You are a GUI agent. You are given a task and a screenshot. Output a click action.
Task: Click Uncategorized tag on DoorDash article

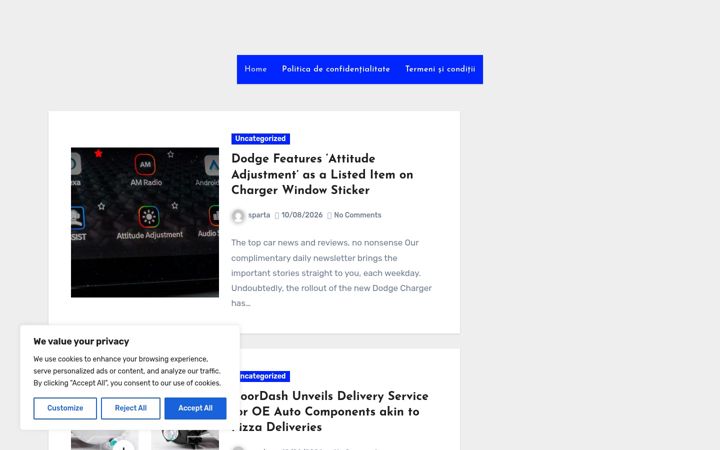pos(263,376)
